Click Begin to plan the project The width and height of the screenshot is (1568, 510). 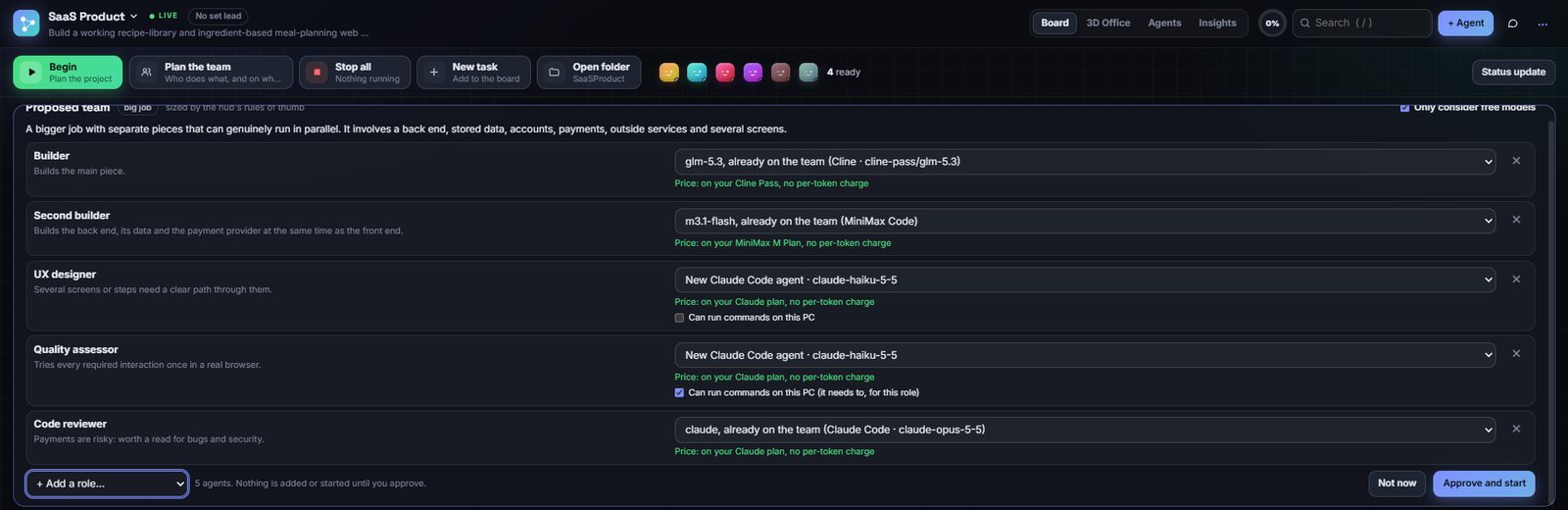pyautogui.click(x=68, y=73)
